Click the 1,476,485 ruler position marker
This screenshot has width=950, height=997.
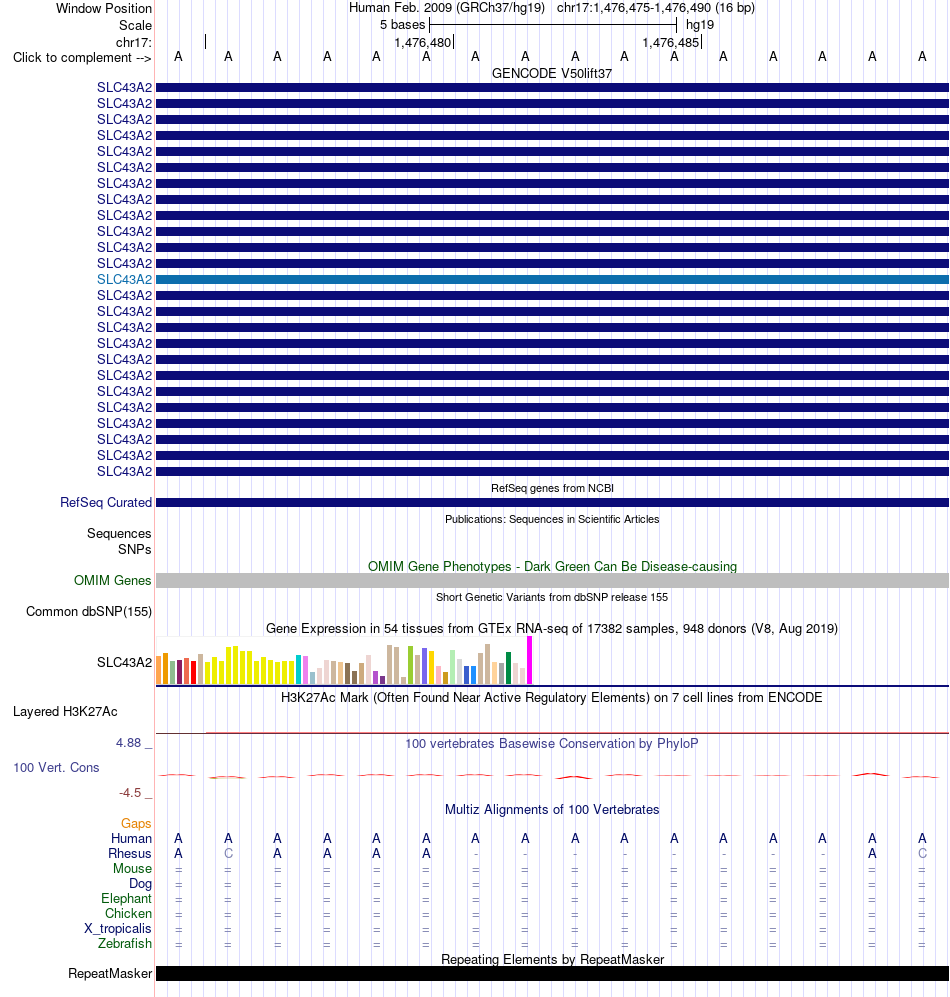coord(671,43)
